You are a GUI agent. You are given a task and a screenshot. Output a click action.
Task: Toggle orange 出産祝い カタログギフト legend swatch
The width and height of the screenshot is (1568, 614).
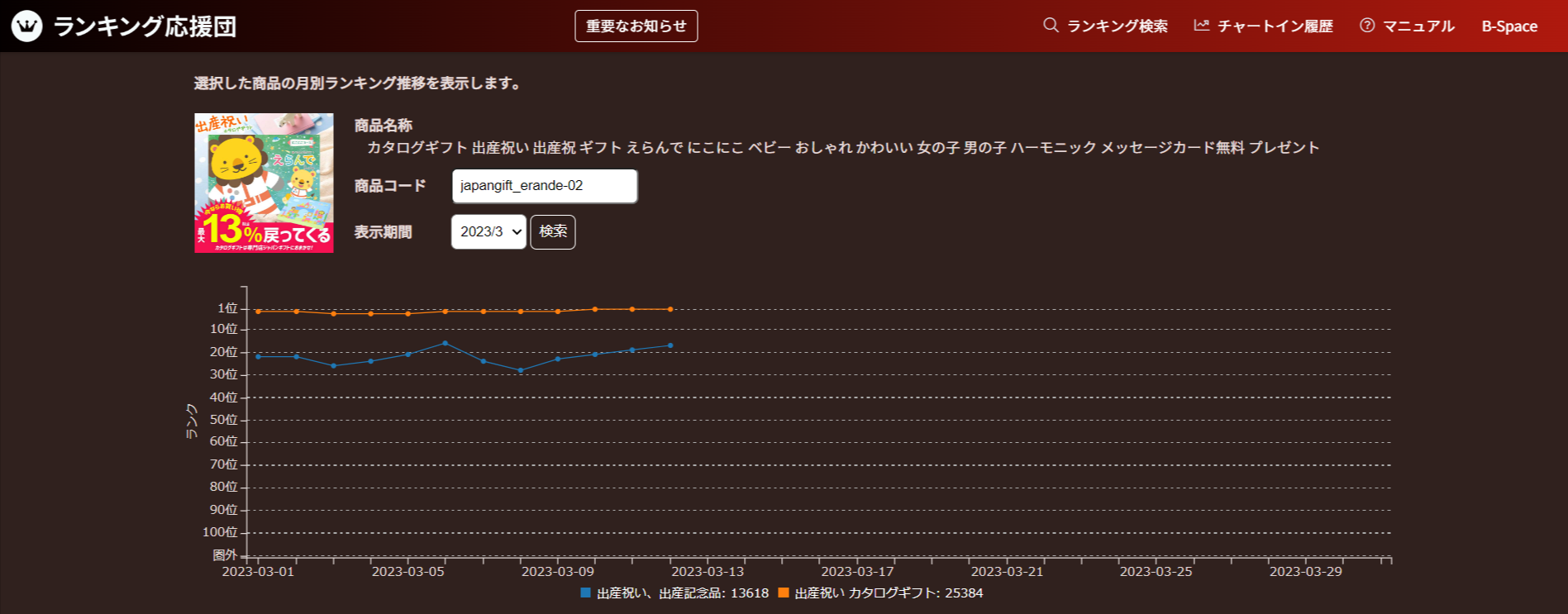coord(784,593)
